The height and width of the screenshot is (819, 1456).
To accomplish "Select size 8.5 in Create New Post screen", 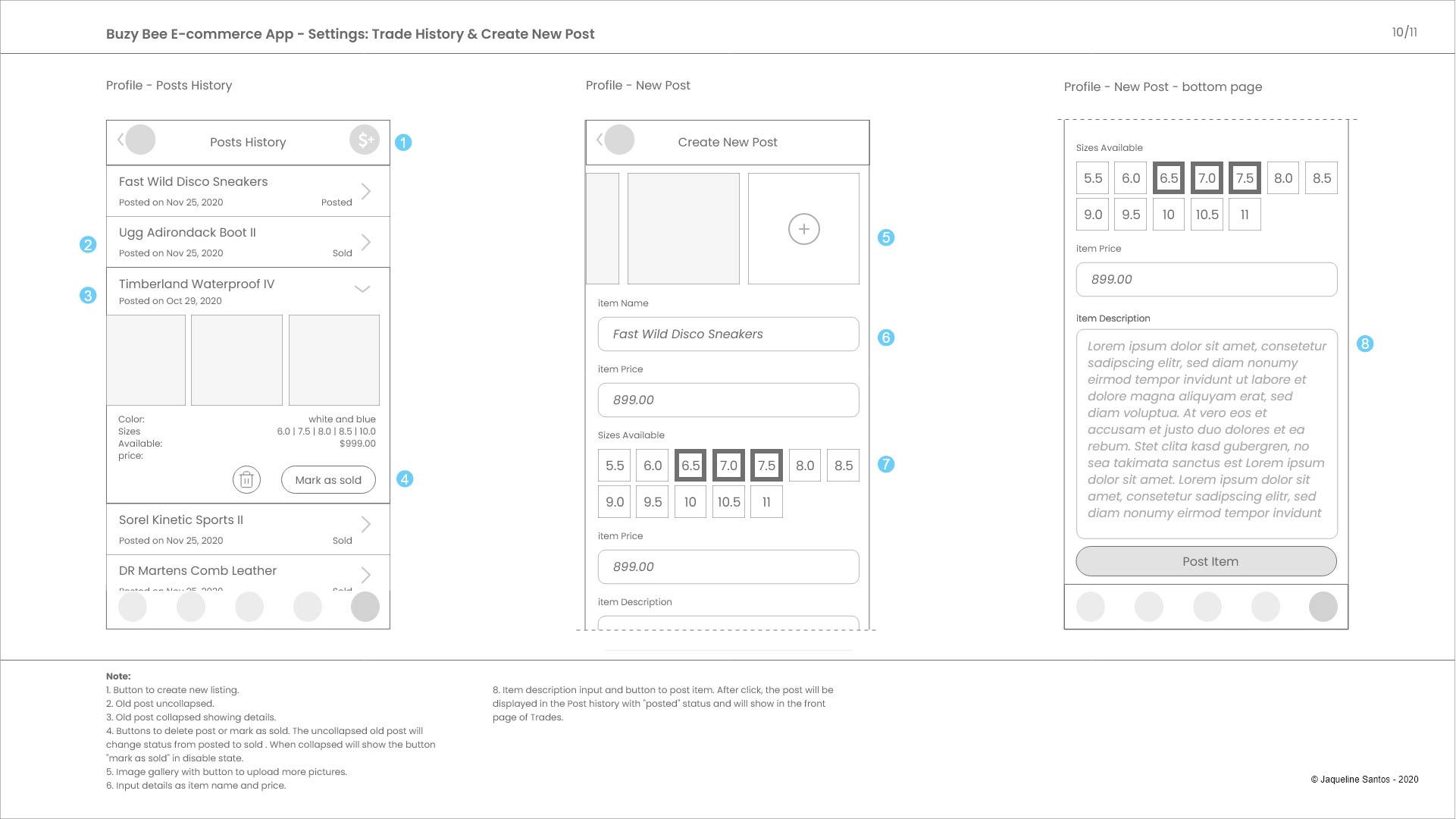I will [844, 466].
